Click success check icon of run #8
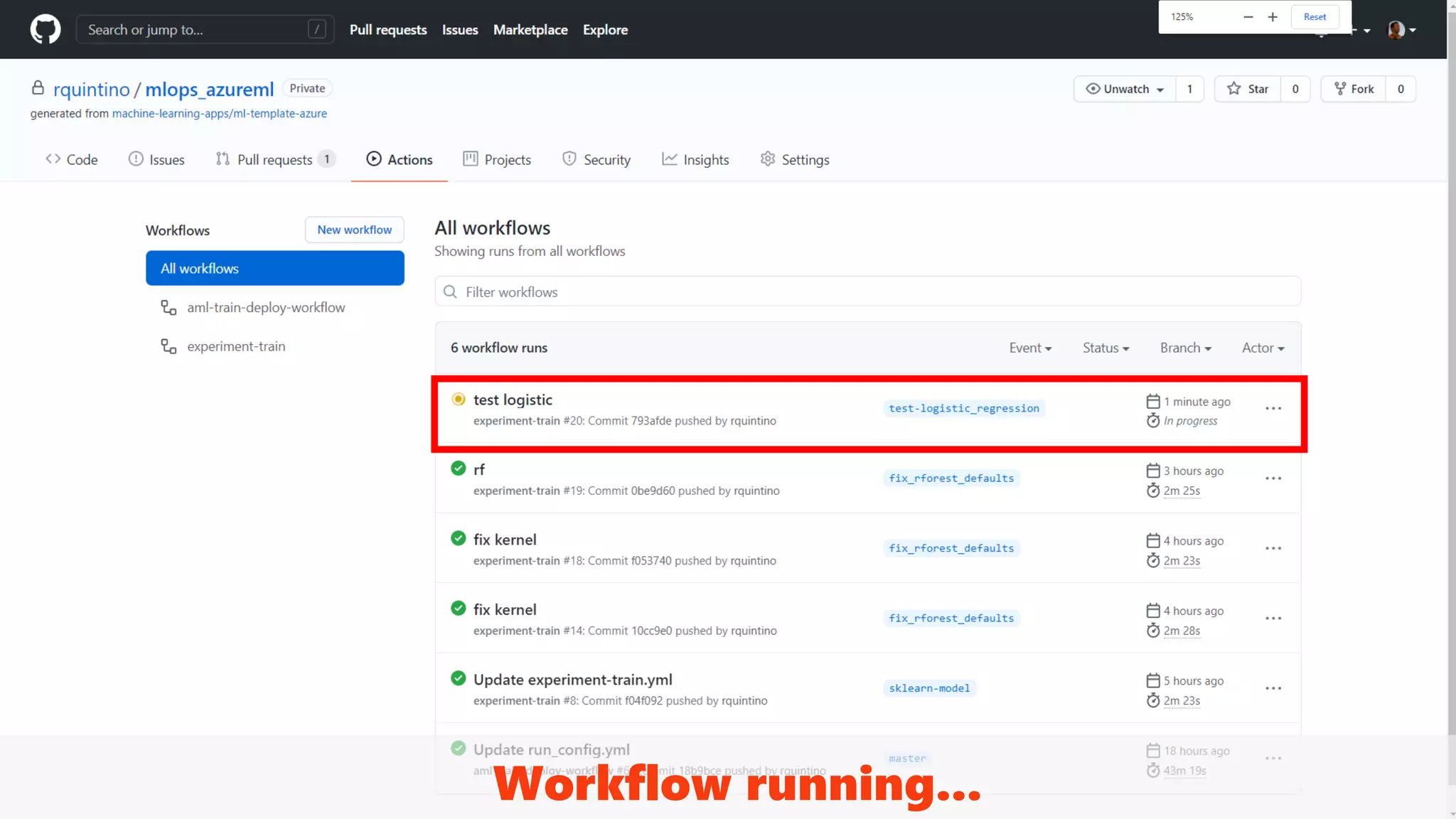 coord(459,679)
